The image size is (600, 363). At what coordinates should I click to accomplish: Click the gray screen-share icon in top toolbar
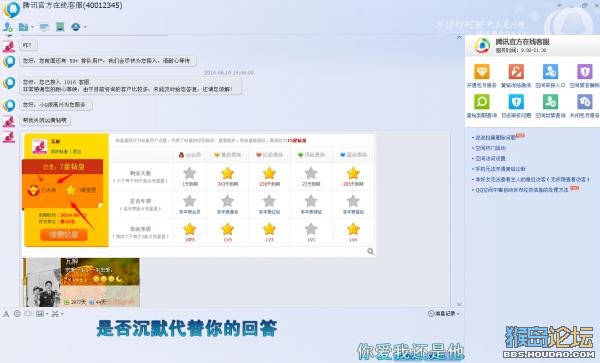[44, 27]
